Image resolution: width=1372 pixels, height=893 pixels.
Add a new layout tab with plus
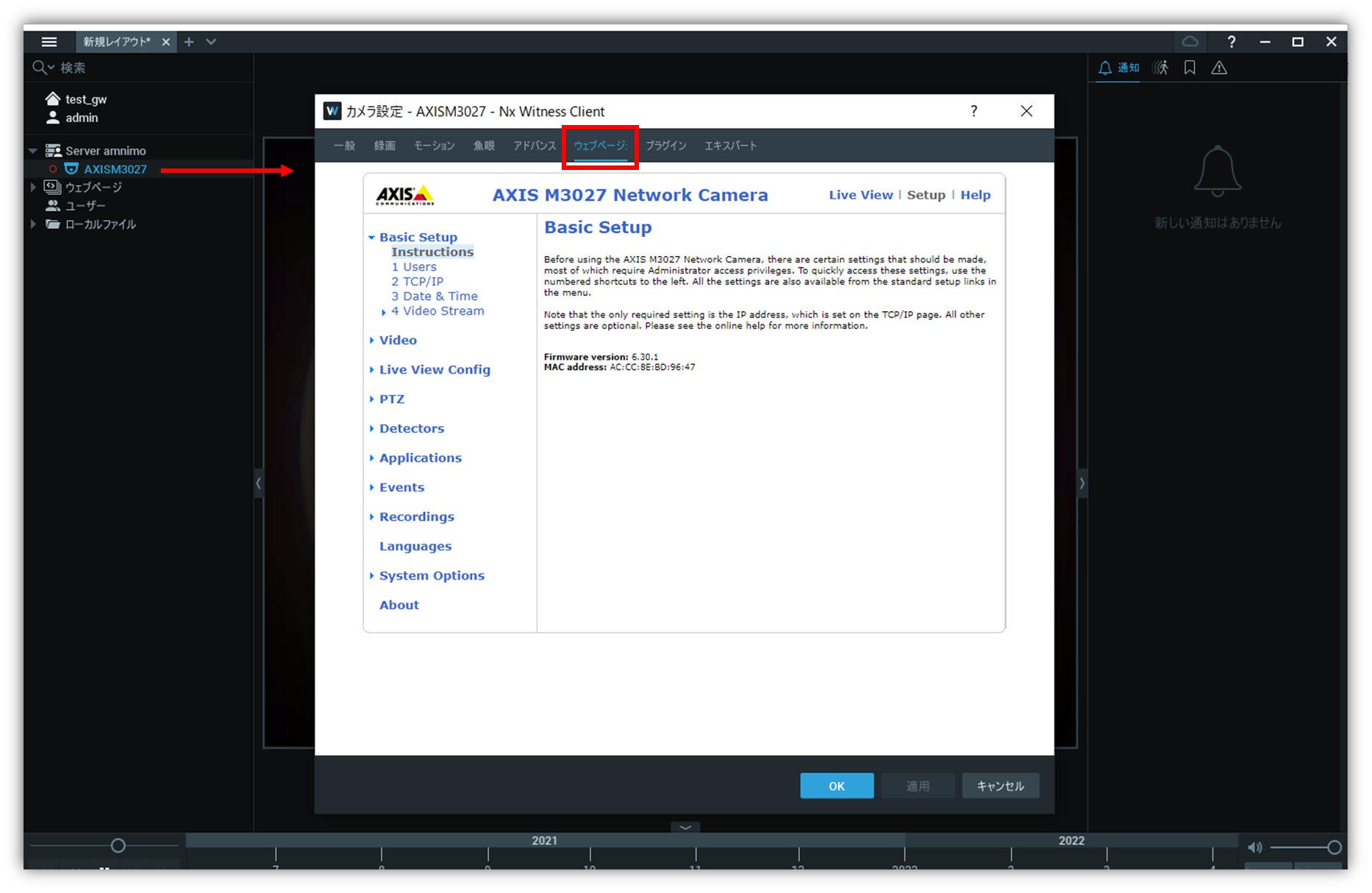click(189, 42)
